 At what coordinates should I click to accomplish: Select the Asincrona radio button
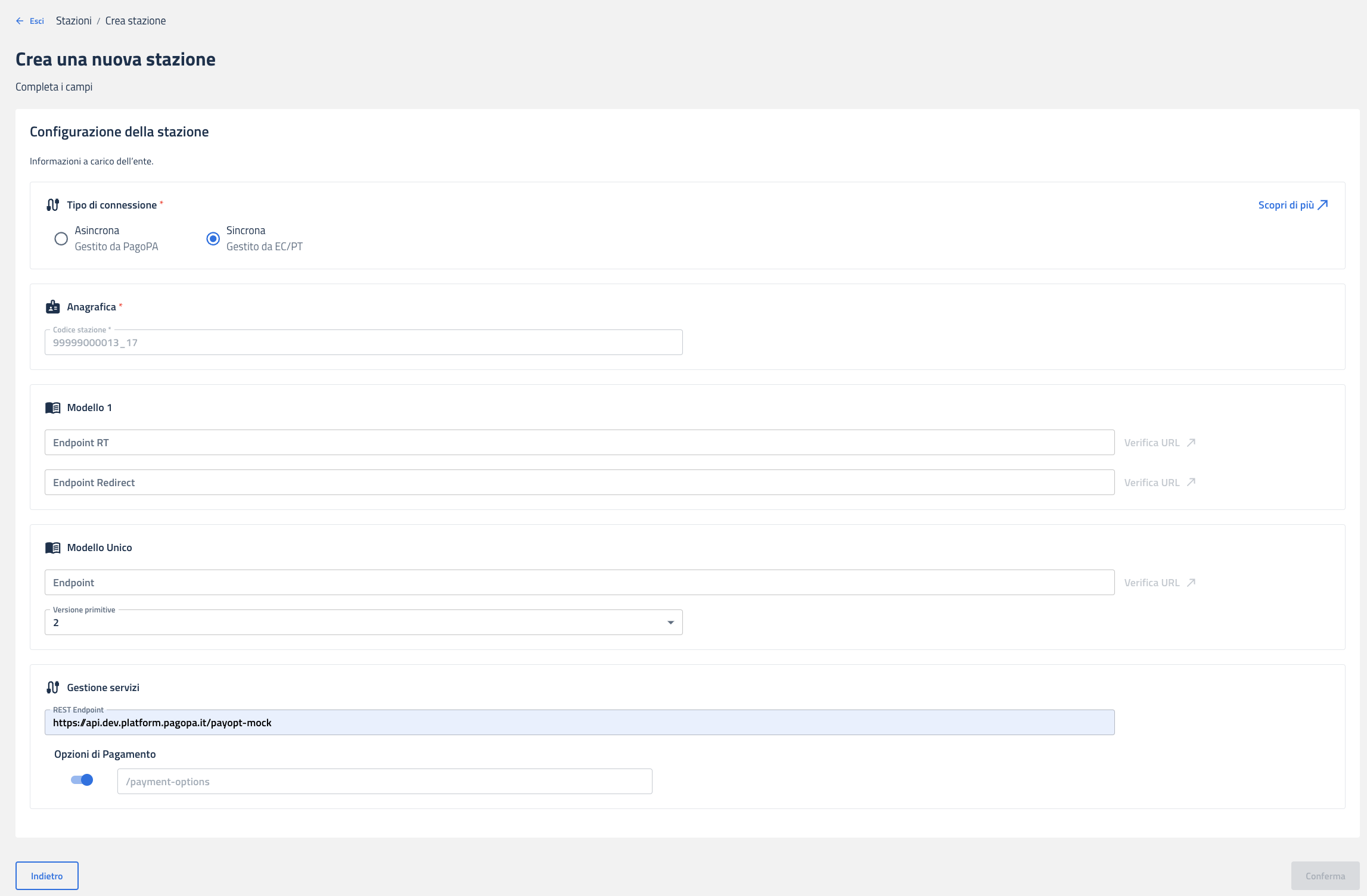(61, 239)
